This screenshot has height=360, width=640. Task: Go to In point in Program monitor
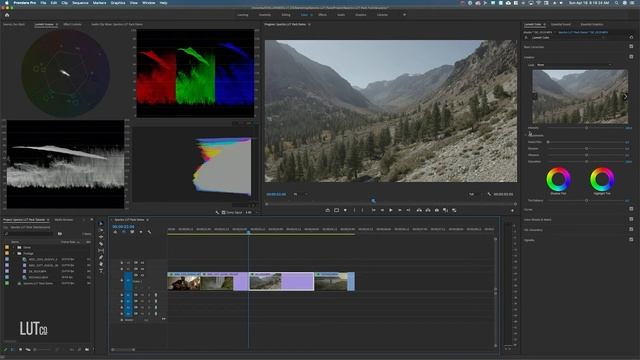click(x=373, y=210)
